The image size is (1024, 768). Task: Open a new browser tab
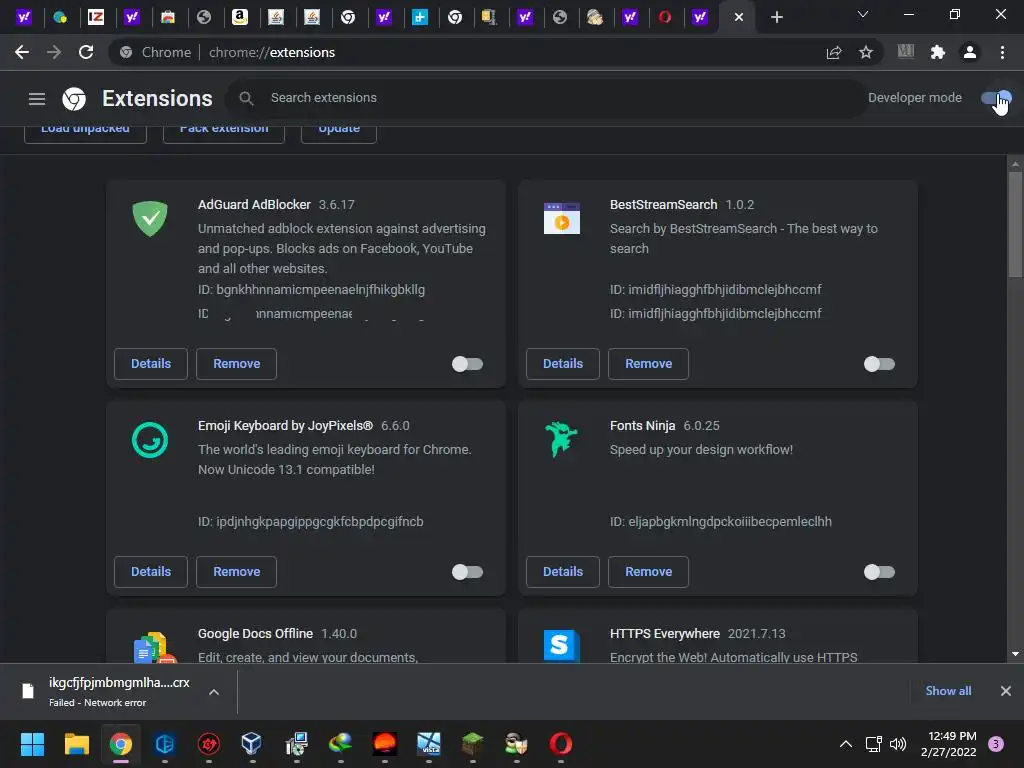(776, 17)
